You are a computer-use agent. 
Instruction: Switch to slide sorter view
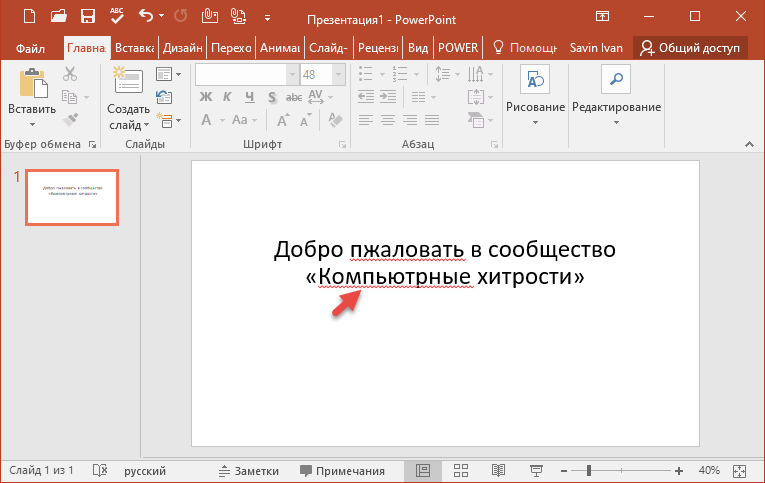tap(461, 470)
